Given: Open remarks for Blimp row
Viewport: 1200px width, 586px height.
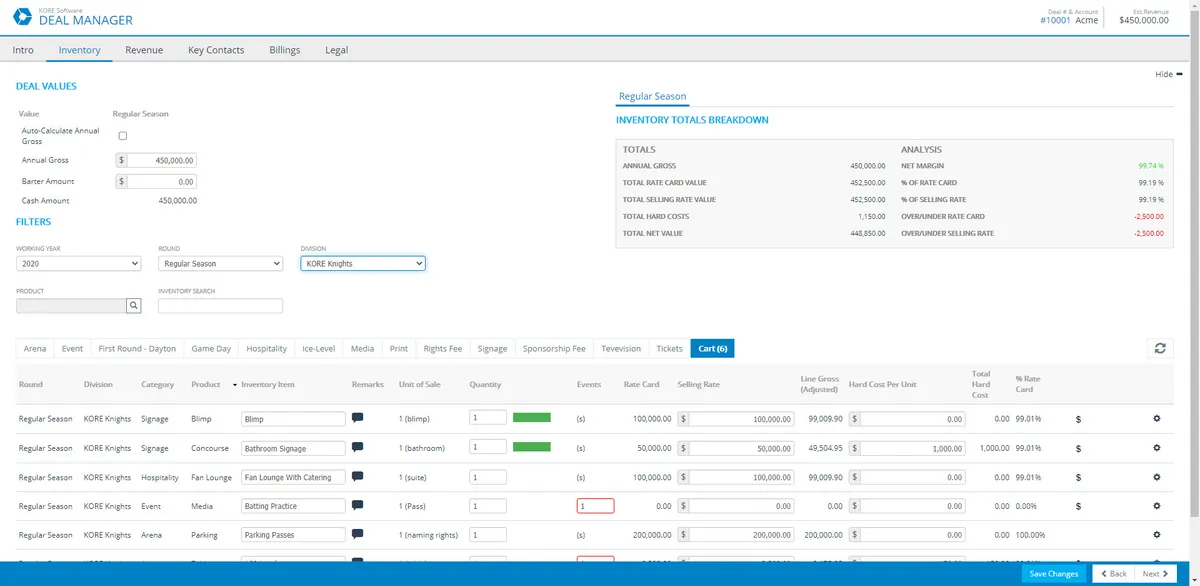Looking at the screenshot, I should click(358, 418).
